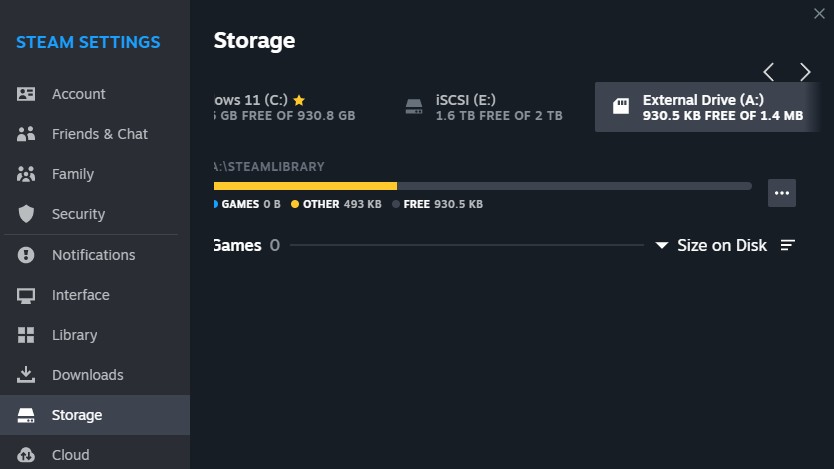Open the Size on Disk sort dropdown
Image resolution: width=834 pixels, height=469 pixels.
[711, 245]
